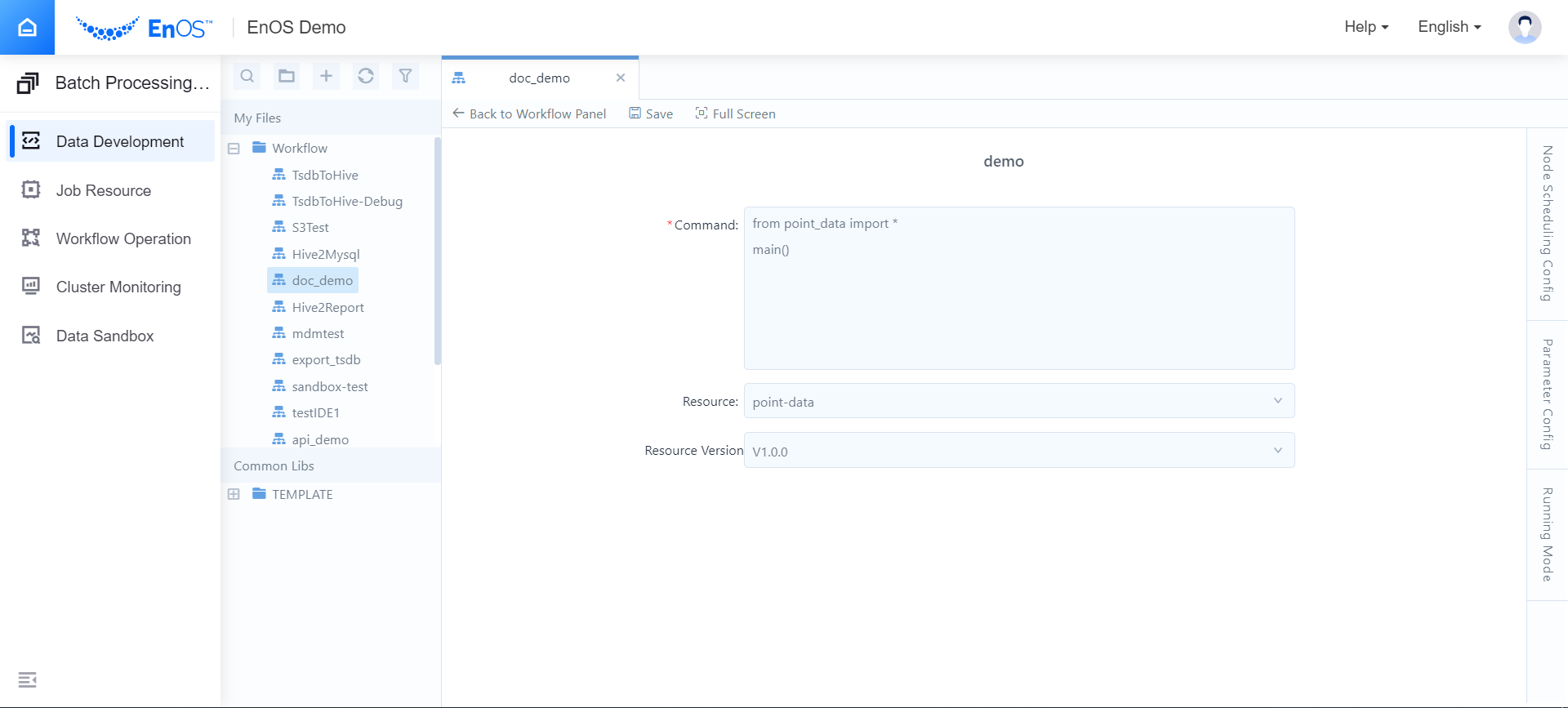This screenshot has width=1568, height=708.
Task: Click the Save disk icon
Action: [635, 114]
